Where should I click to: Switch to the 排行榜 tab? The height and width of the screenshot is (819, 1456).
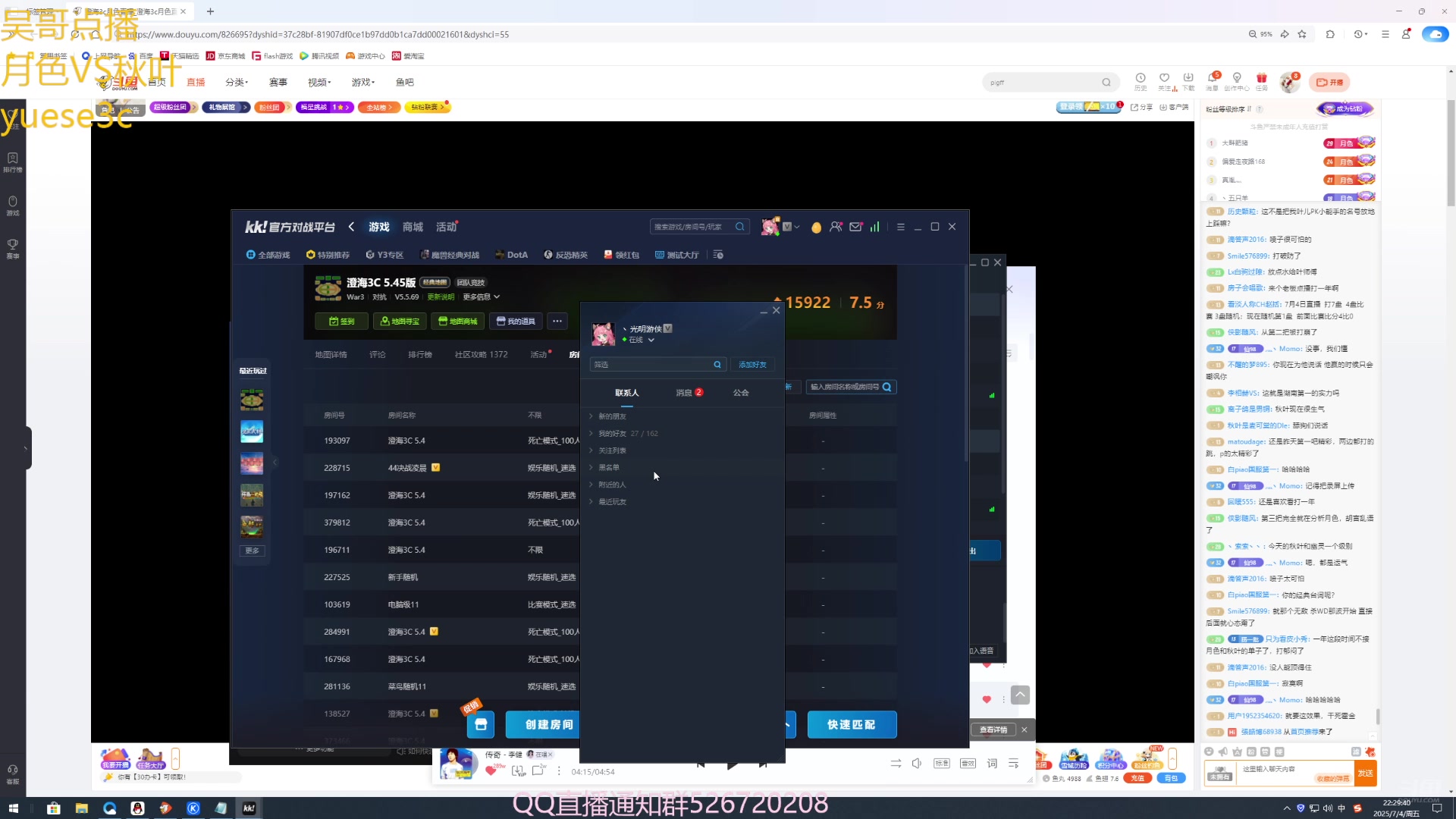click(x=419, y=355)
